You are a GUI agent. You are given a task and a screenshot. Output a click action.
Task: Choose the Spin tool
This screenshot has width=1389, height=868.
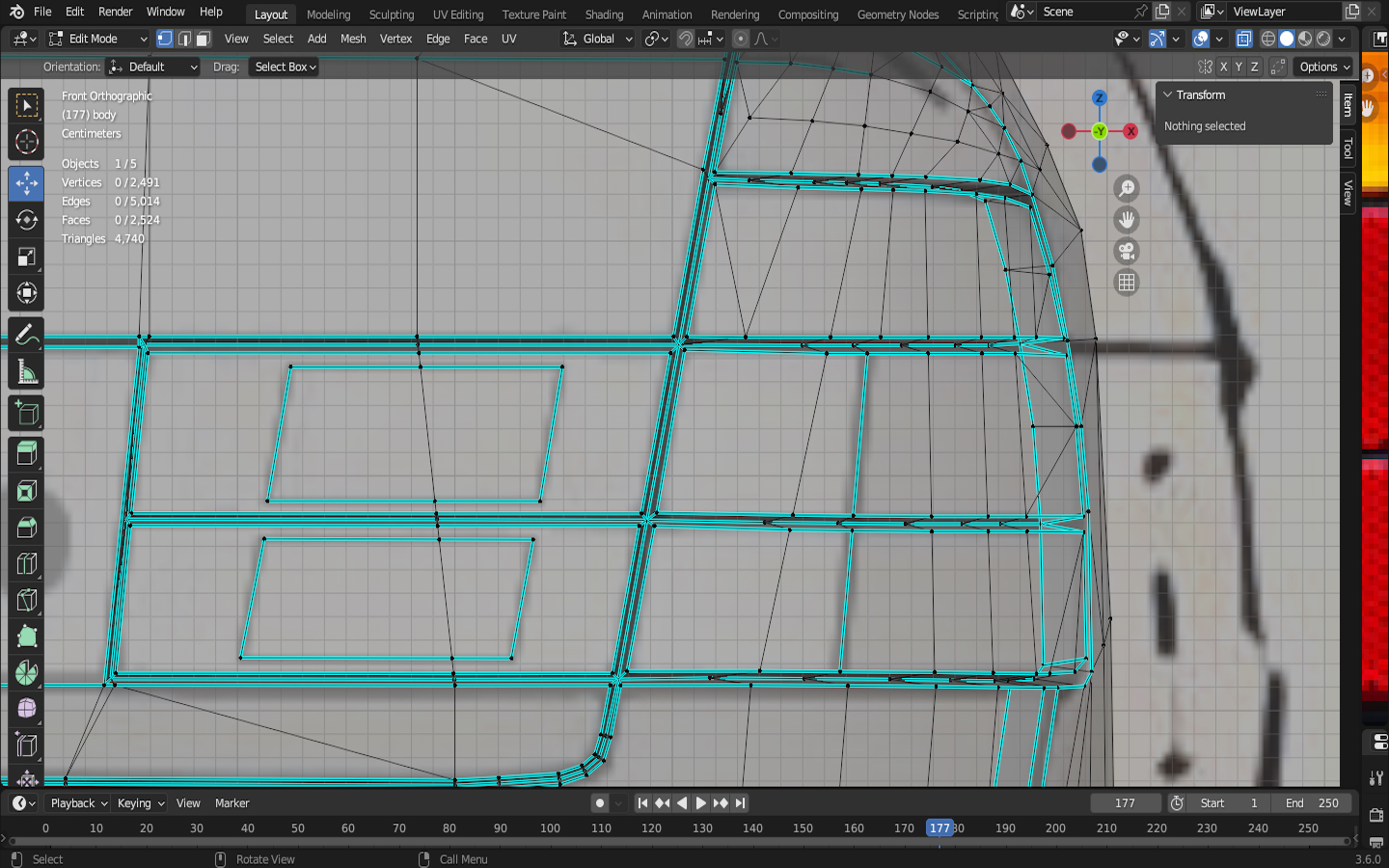point(26,673)
